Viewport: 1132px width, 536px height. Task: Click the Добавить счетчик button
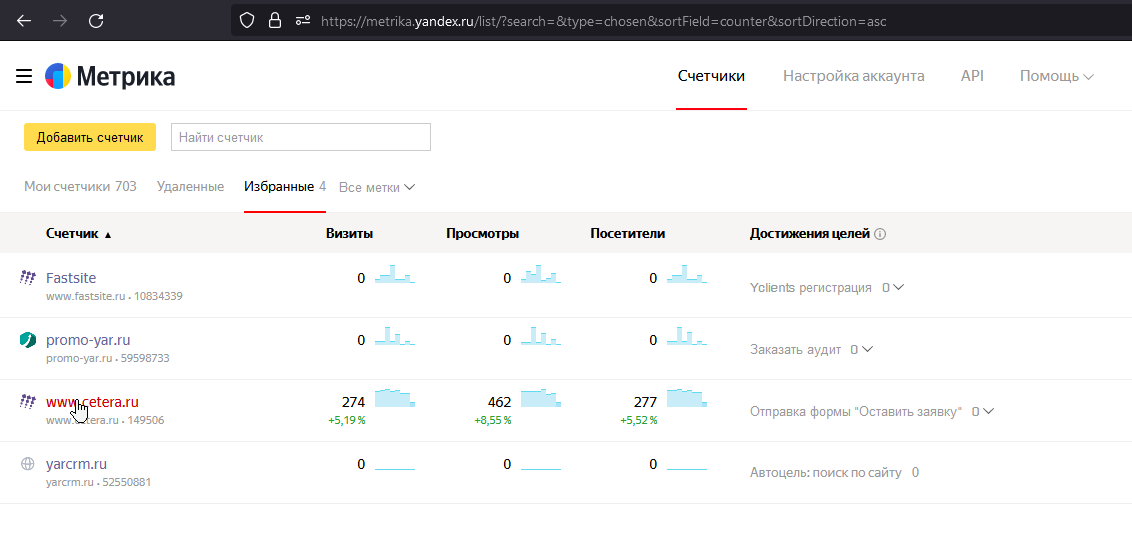coord(90,137)
